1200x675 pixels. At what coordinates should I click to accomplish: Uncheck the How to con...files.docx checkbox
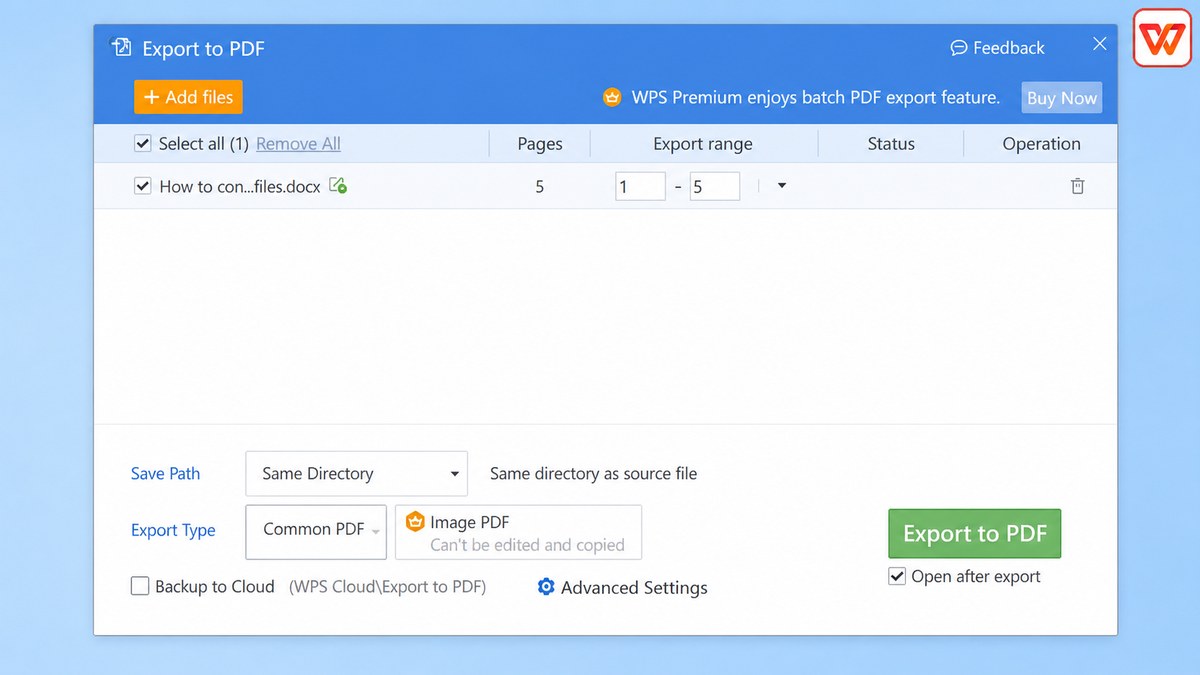(x=142, y=186)
